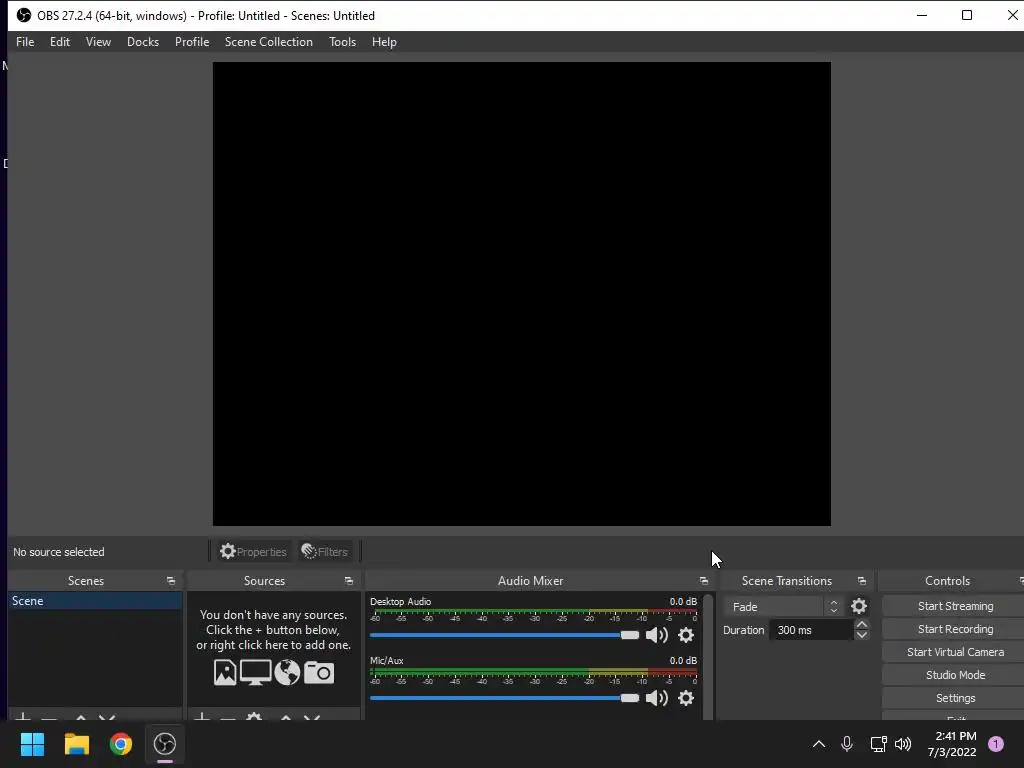1024x768 pixels.
Task: Open the Docks menu
Action: (142, 42)
